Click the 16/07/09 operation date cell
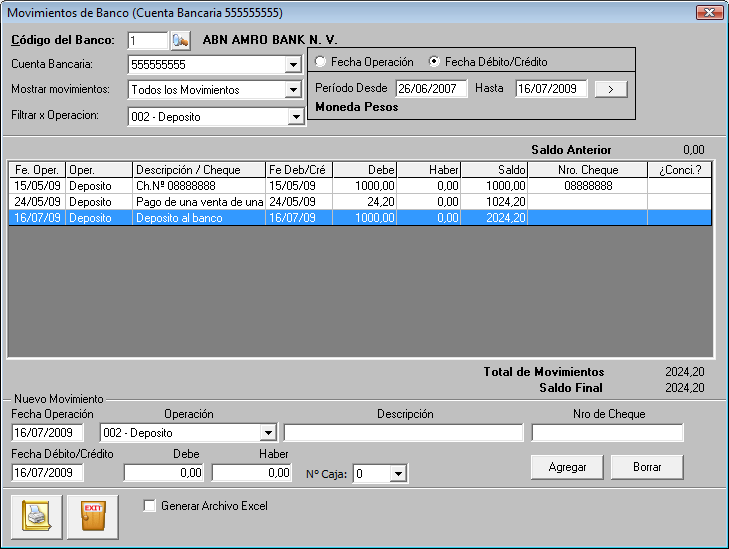729x549 pixels. [37, 218]
